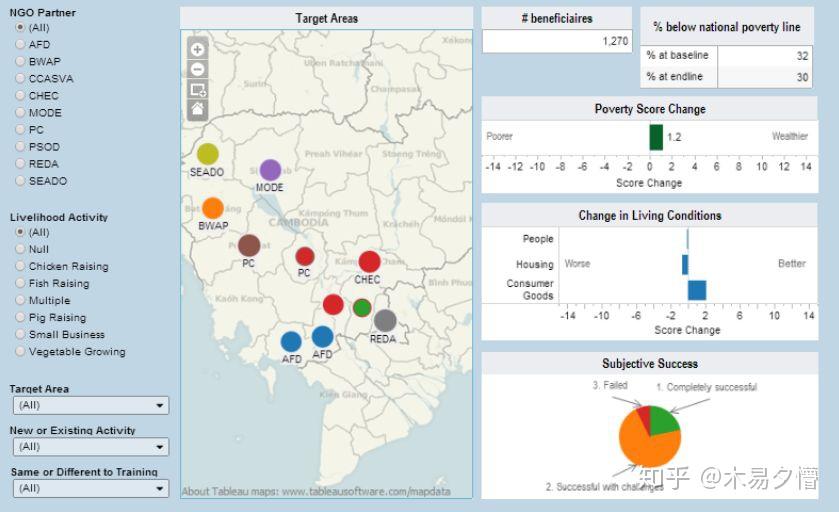Open the Same or Different to Training dropdown
839x512 pixels.
pyautogui.click(x=91, y=488)
